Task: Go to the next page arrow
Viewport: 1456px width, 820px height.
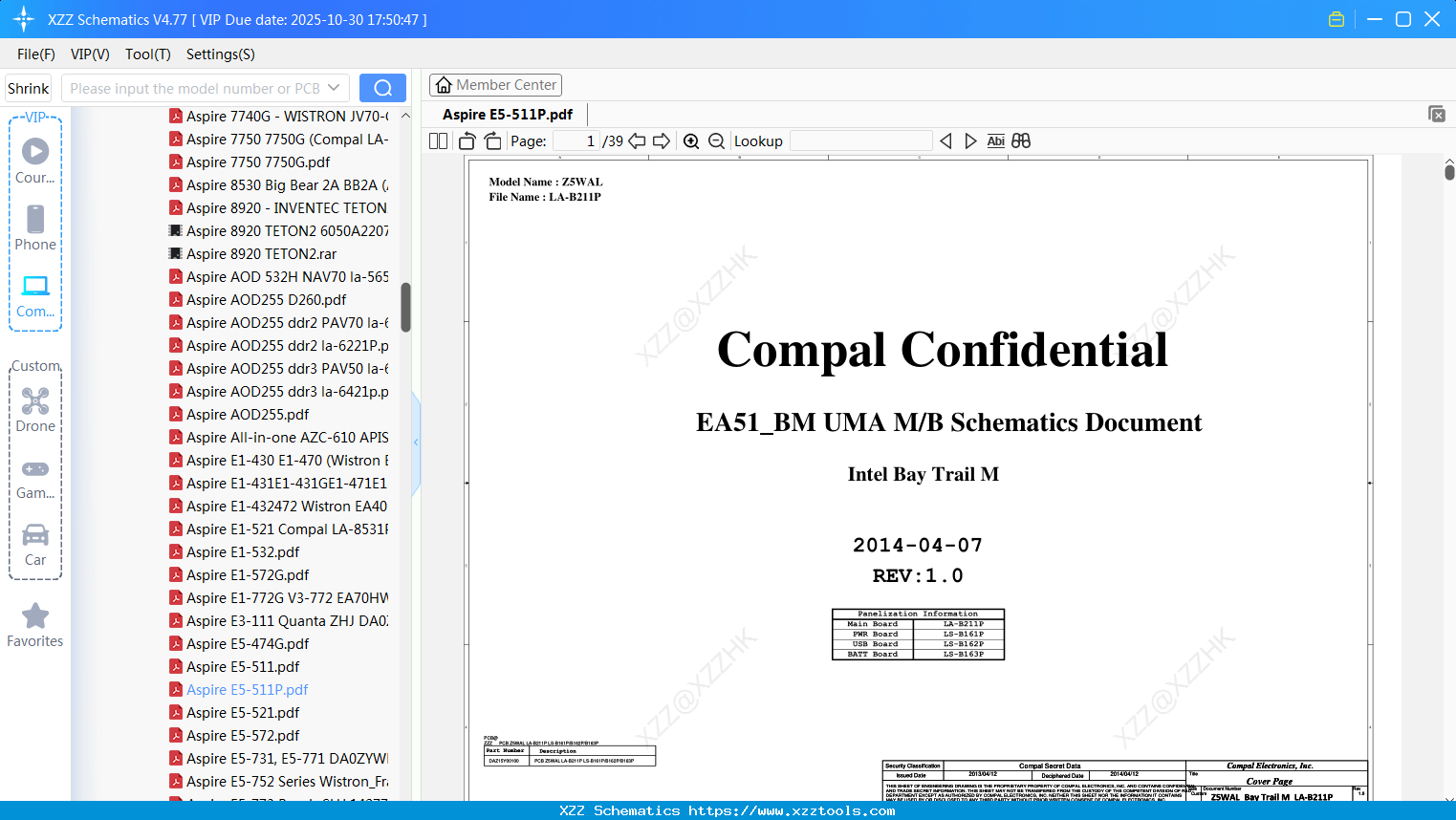Action: (x=662, y=141)
